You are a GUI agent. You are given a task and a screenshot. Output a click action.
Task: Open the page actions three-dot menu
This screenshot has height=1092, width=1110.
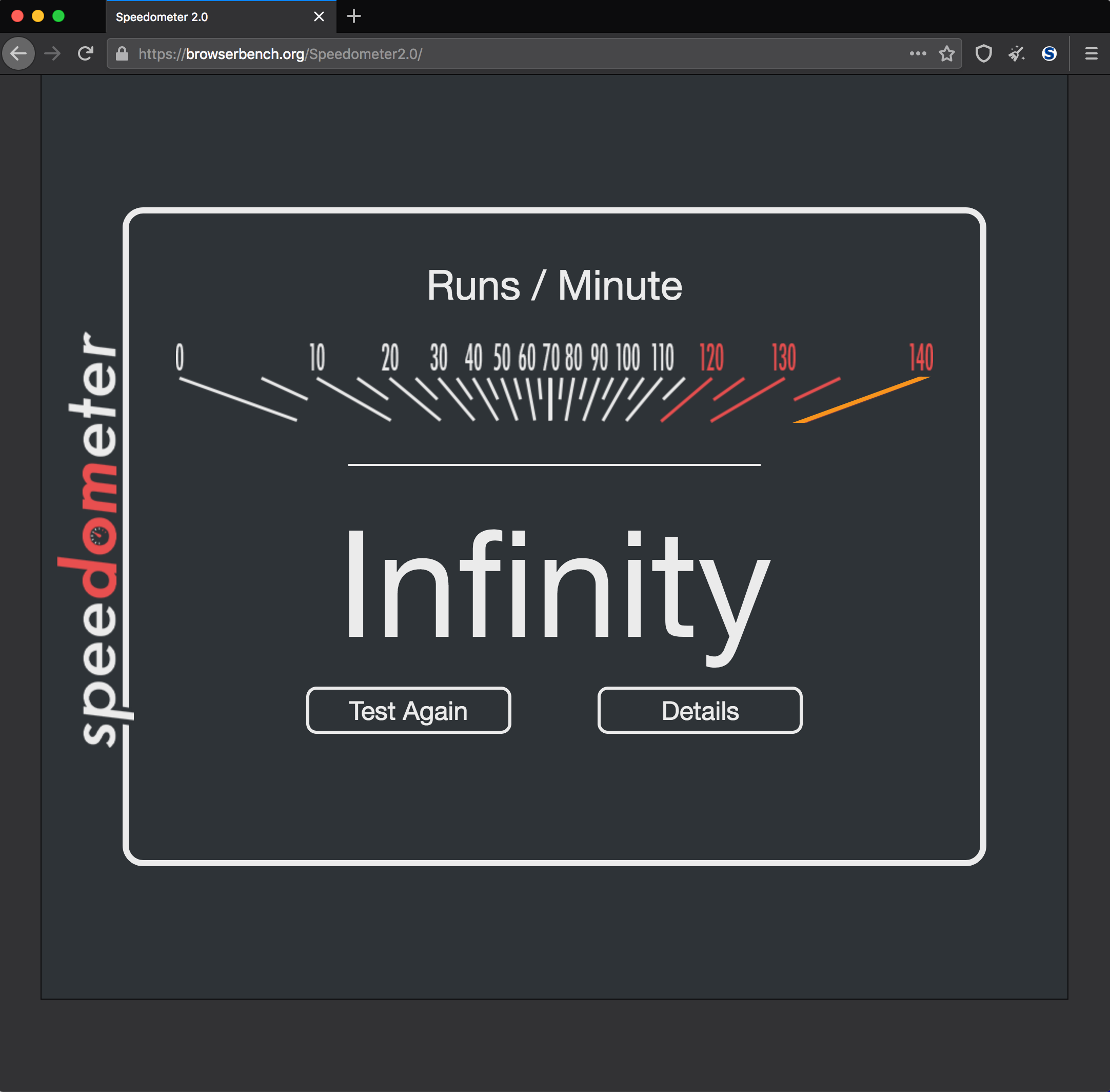pos(917,54)
